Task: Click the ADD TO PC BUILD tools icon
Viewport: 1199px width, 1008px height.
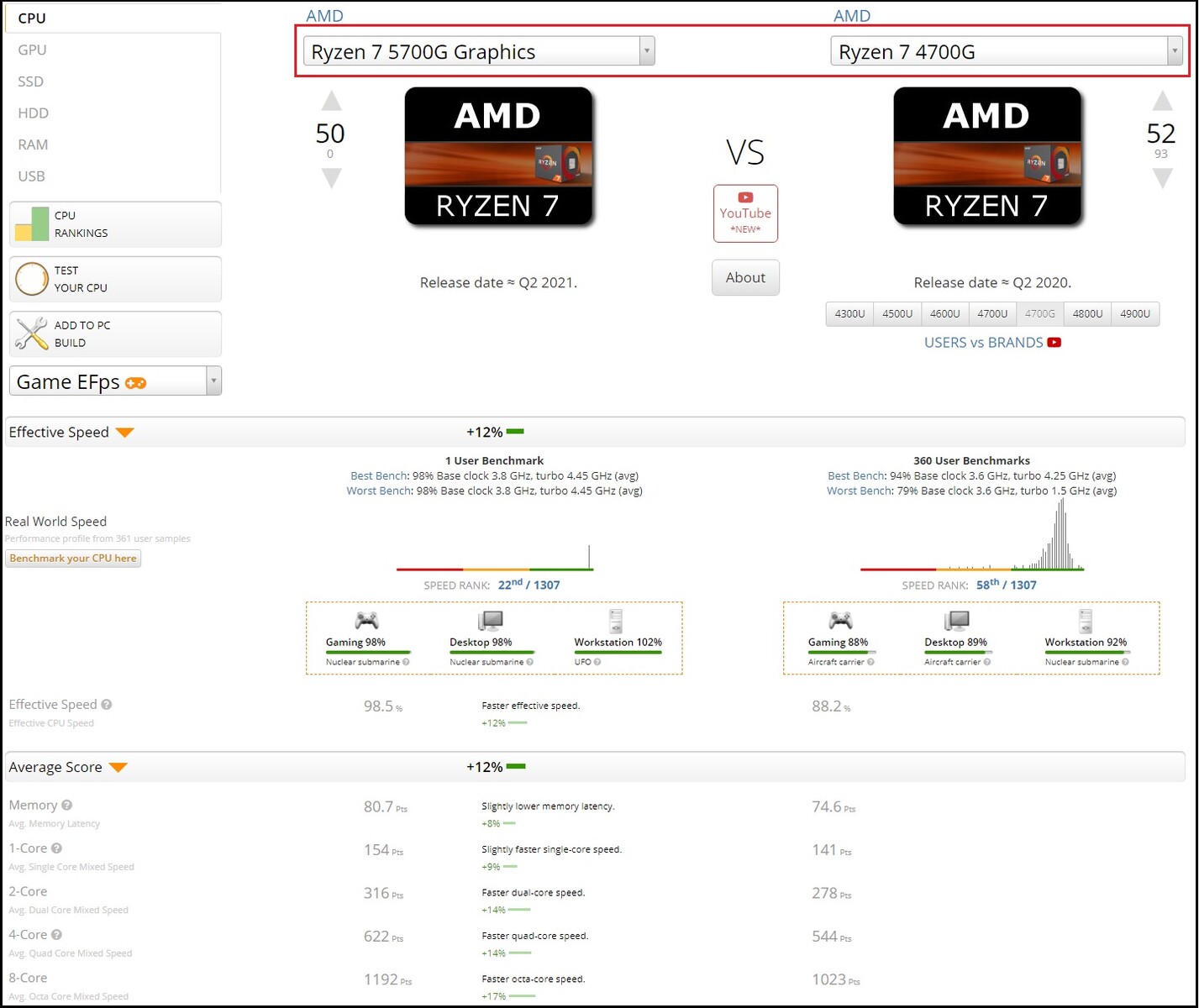Action: [x=31, y=333]
